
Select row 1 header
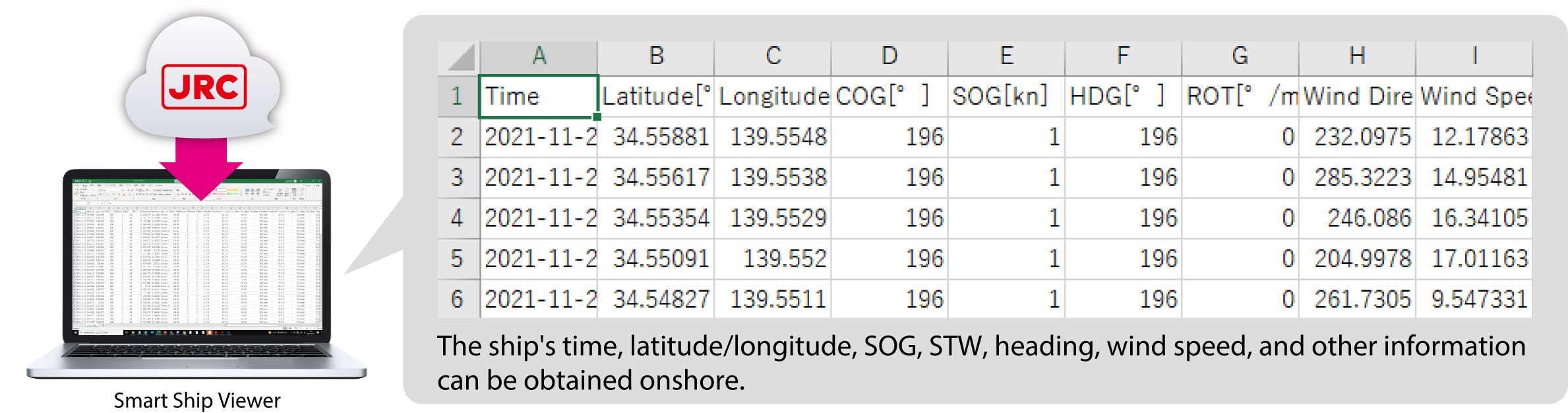point(458,96)
